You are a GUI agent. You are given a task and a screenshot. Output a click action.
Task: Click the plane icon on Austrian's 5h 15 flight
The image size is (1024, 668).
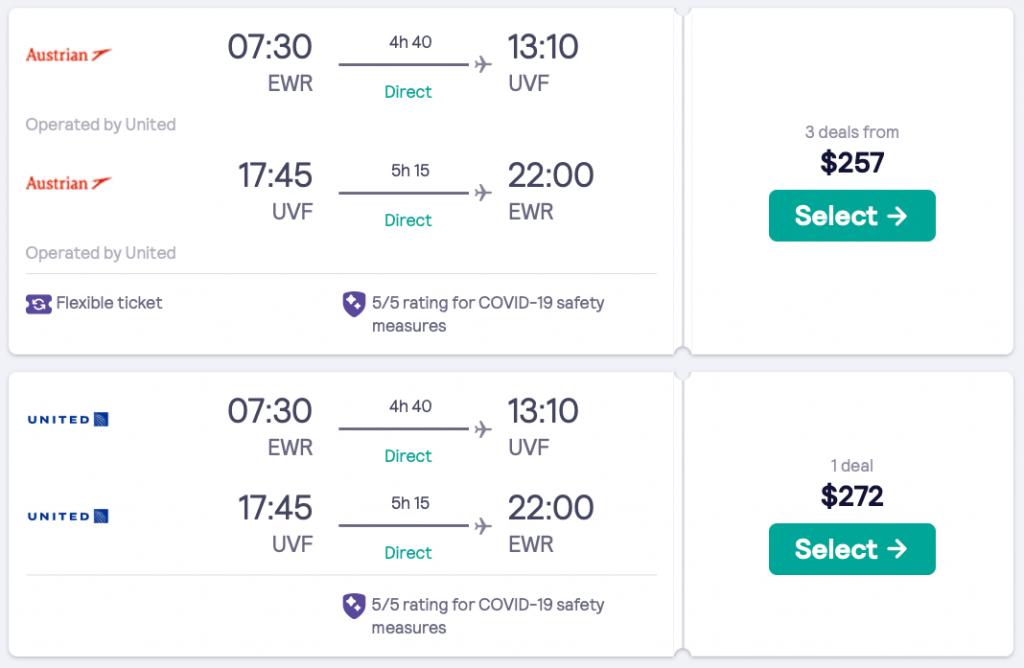click(x=484, y=193)
